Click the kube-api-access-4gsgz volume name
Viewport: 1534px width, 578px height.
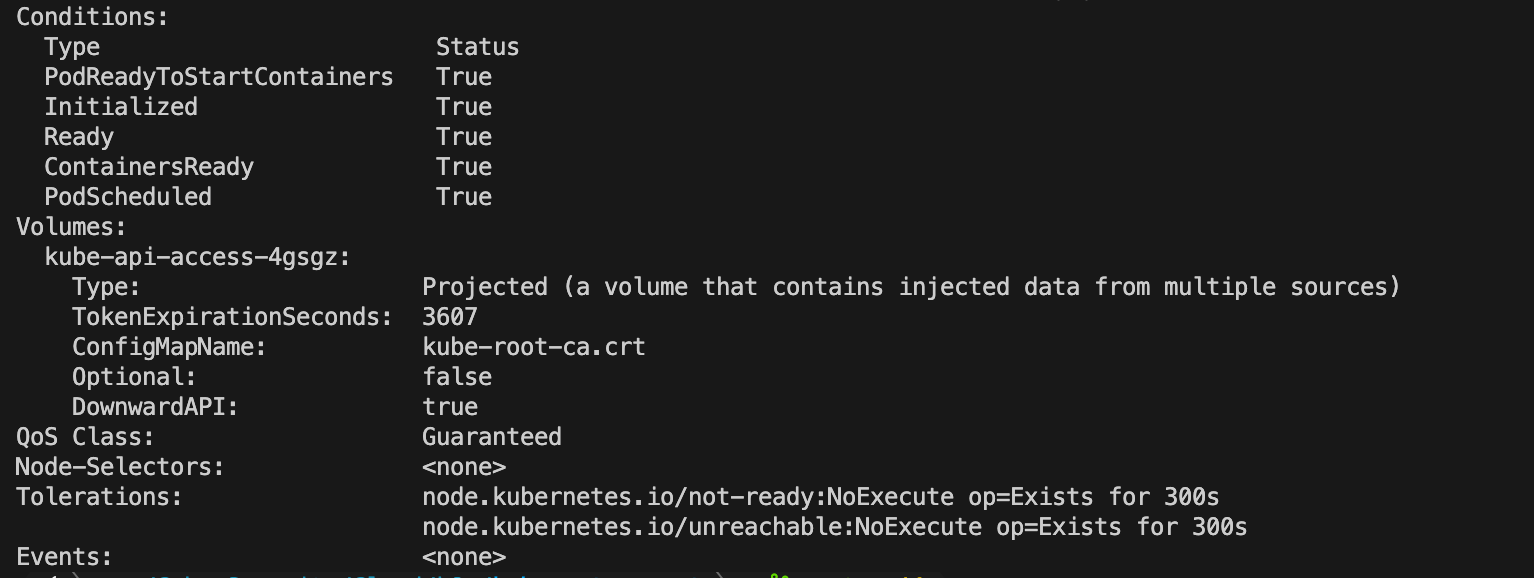[x=197, y=257]
